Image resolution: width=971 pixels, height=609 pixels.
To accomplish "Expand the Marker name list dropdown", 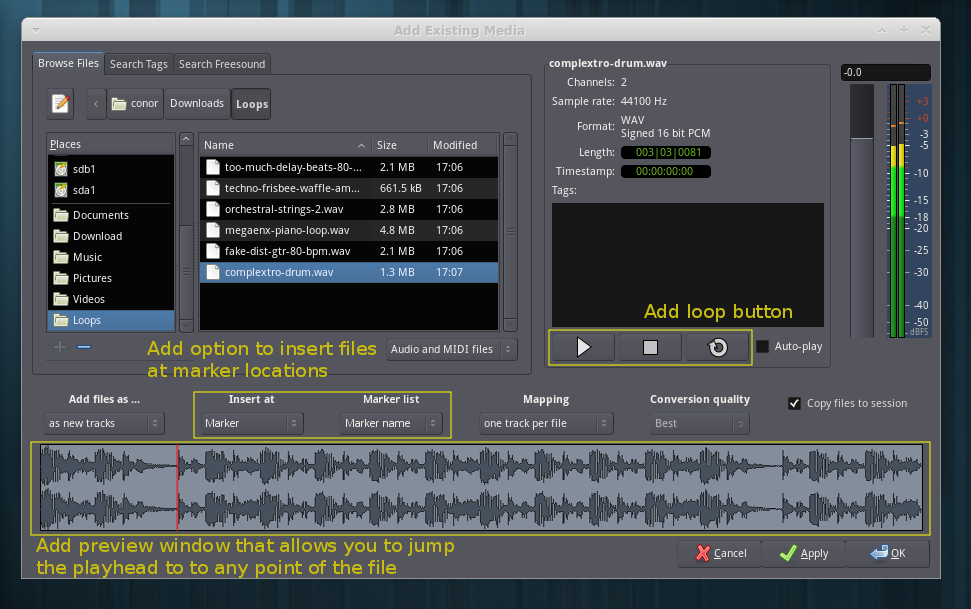I will (x=391, y=423).
